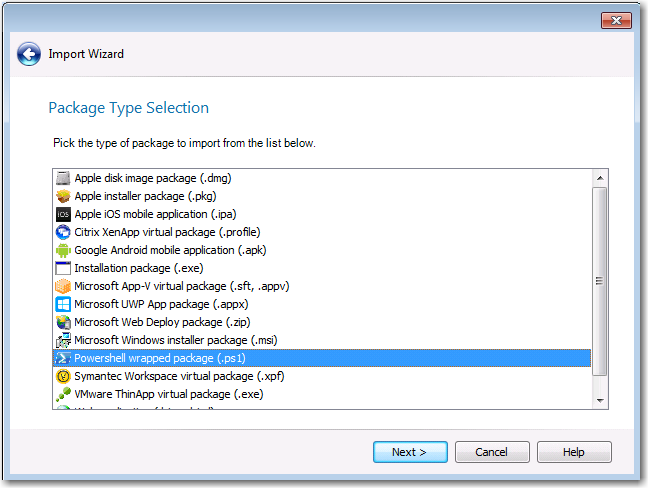
Task: Click the Windows installer .msi icon
Action: (x=63, y=340)
